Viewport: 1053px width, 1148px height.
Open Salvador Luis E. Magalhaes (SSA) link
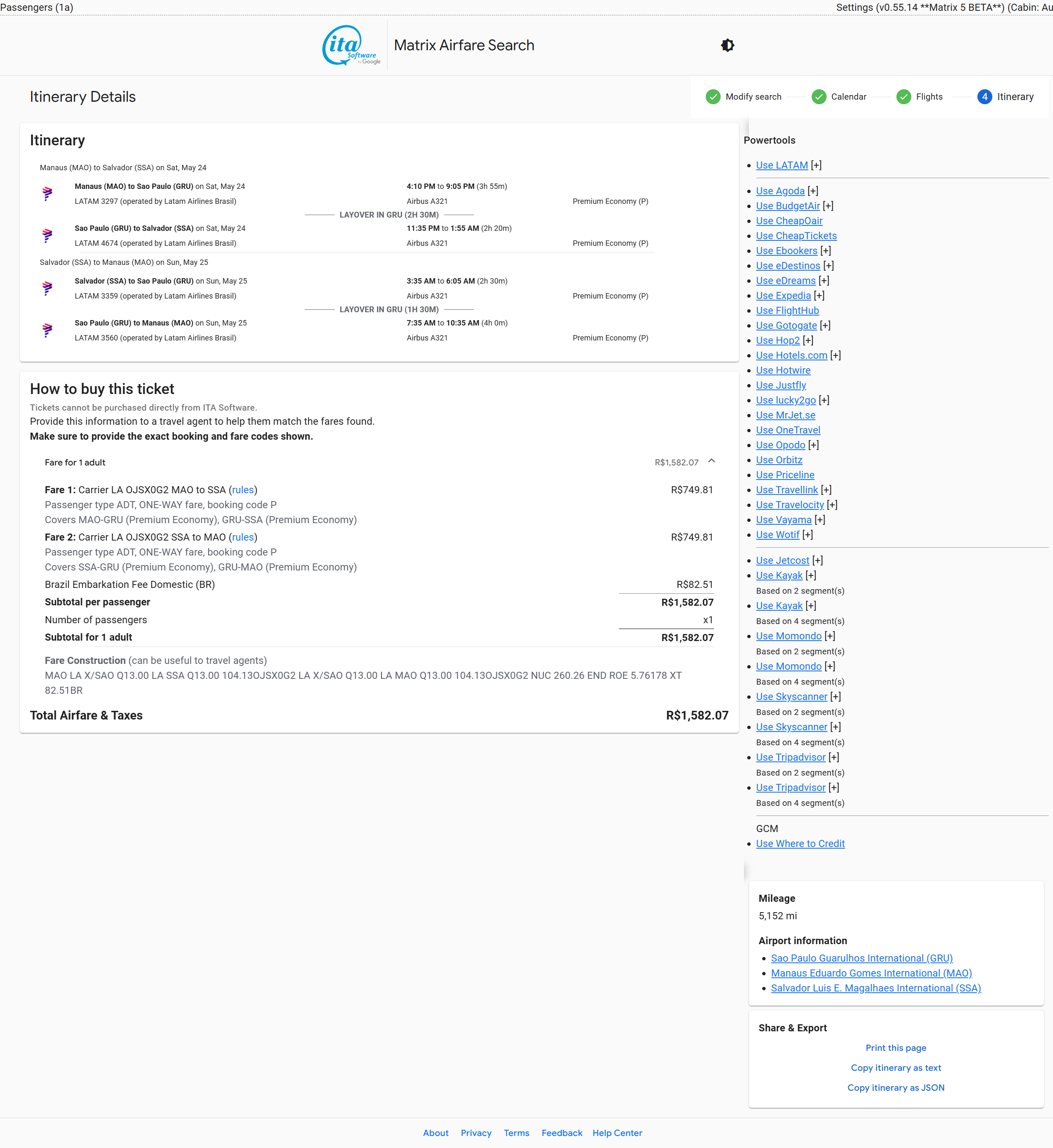(x=876, y=988)
